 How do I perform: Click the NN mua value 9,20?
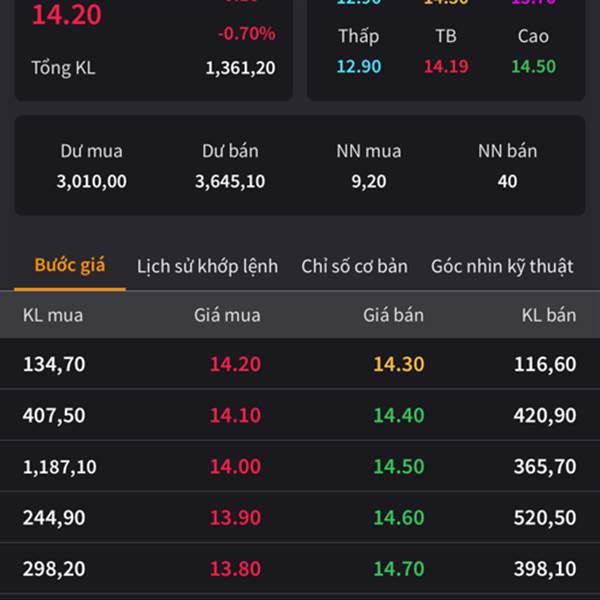coord(369,181)
